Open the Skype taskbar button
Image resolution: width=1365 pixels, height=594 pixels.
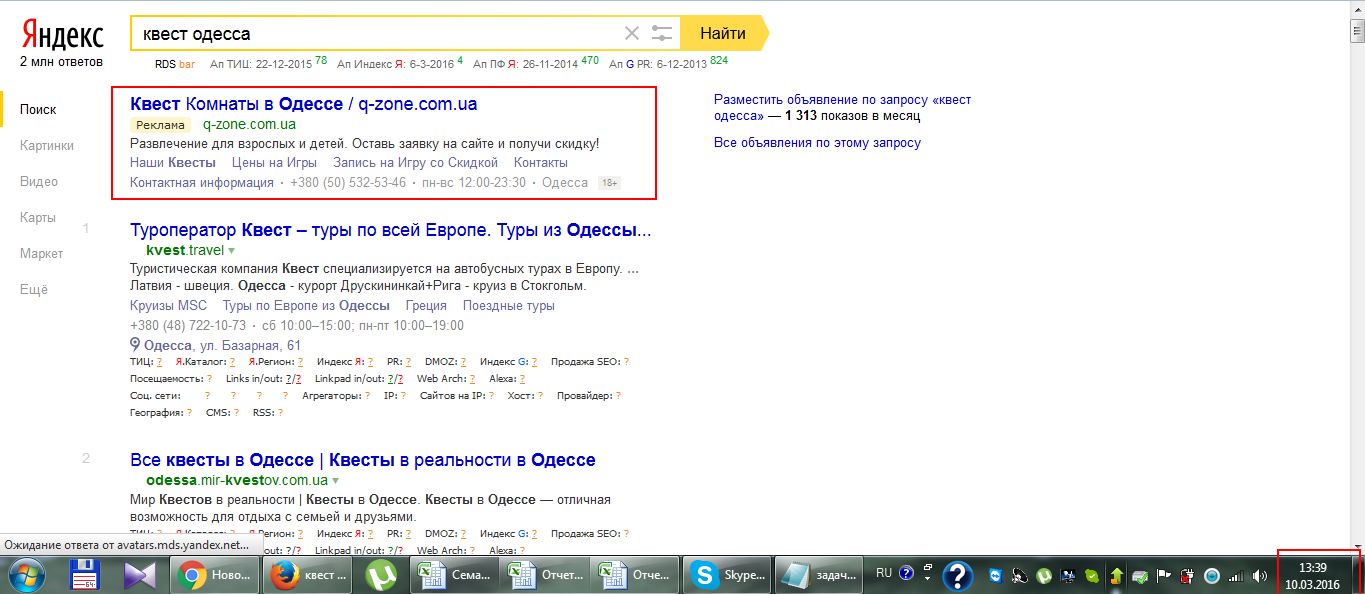click(x=727, y=575)
